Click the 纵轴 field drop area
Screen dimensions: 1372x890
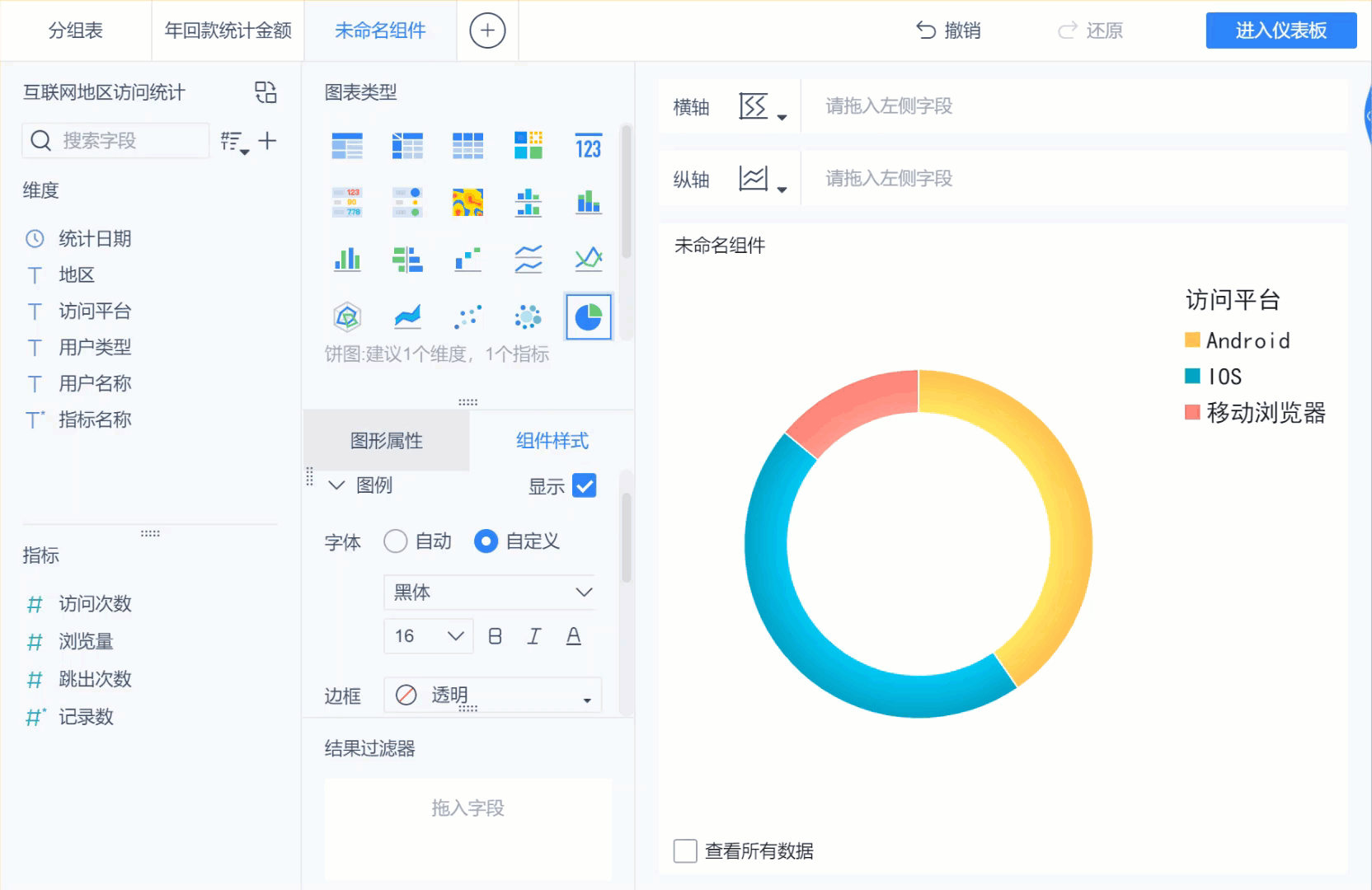[1074, 179]
